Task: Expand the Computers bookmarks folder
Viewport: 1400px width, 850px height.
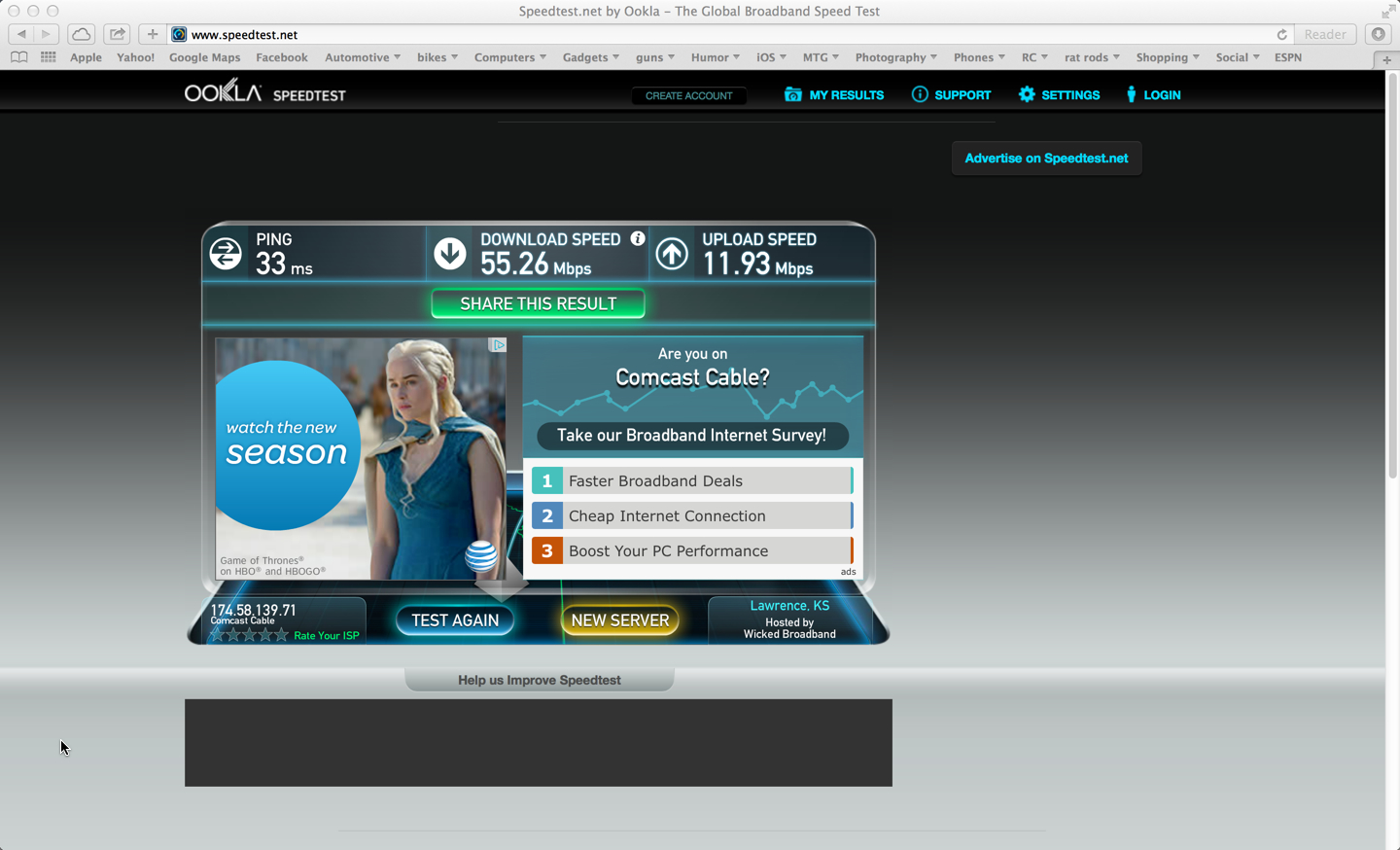Action: [510, 57]
